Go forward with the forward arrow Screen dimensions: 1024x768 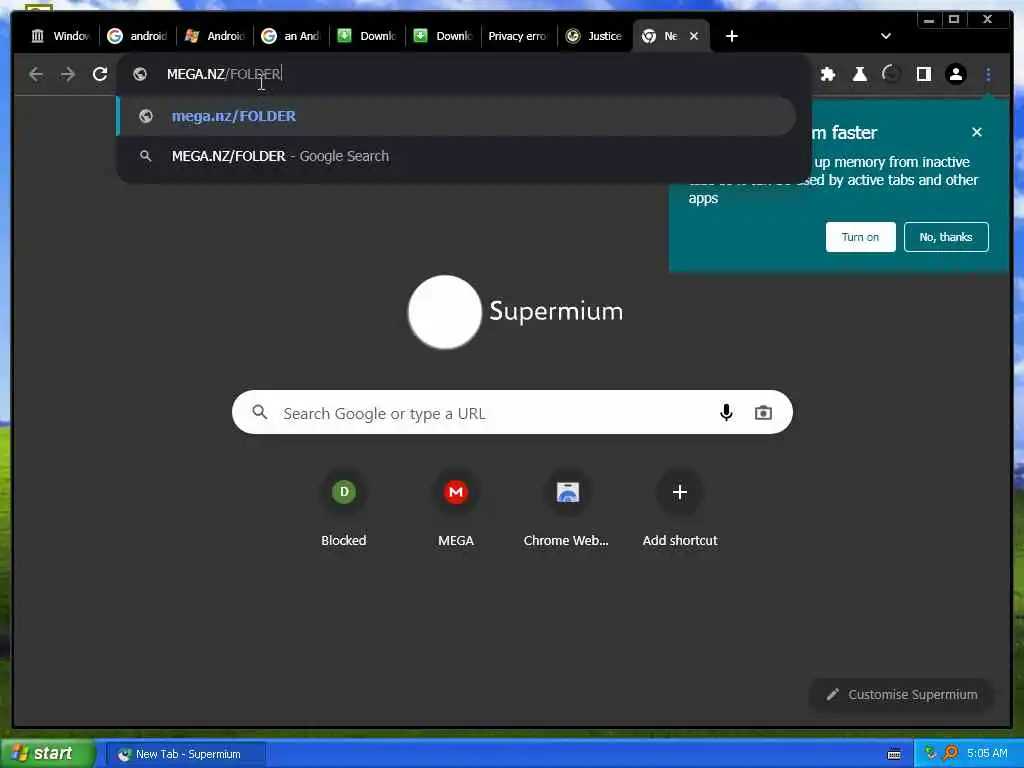(68, 74)
